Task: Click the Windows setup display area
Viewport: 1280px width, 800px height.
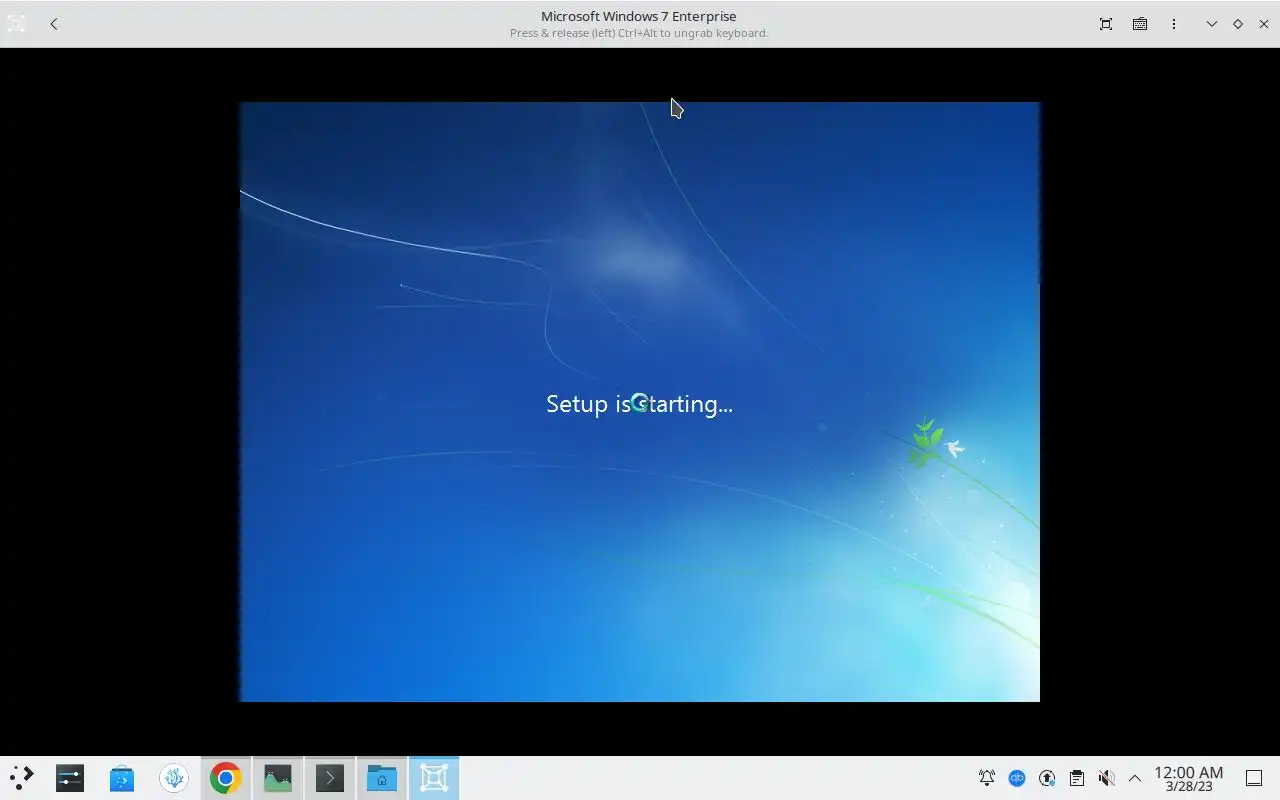Action: (640, 401)
